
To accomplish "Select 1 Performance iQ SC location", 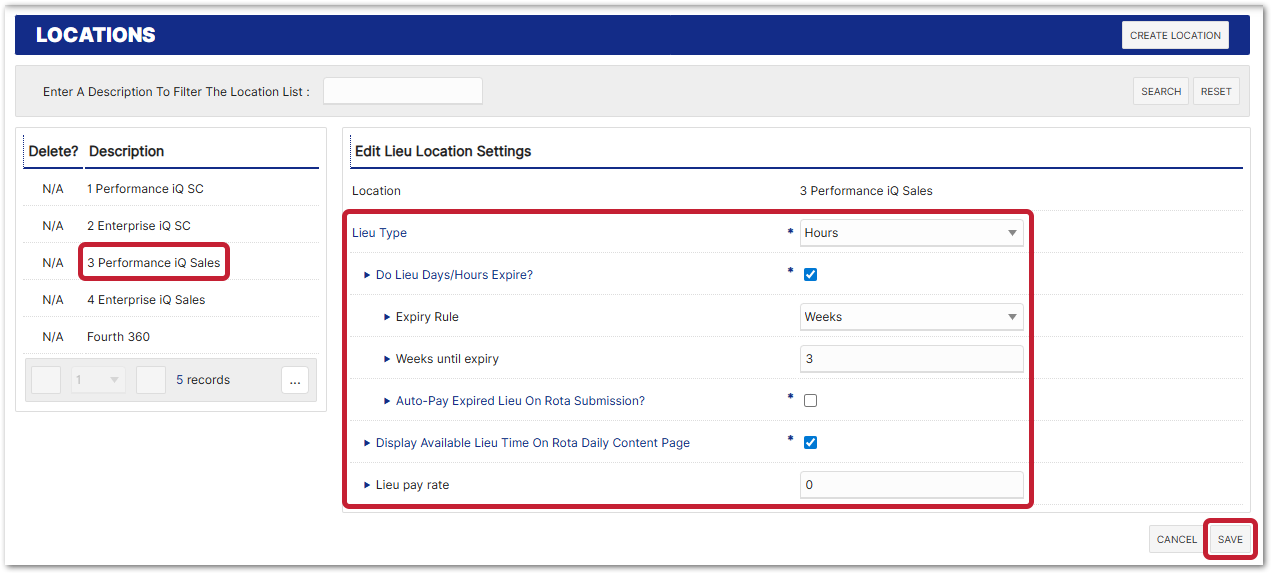I will click(x=145, y=189).
